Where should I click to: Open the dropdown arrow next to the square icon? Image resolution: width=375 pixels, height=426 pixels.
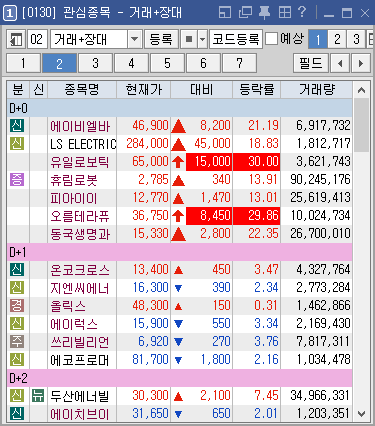[202, 40]
